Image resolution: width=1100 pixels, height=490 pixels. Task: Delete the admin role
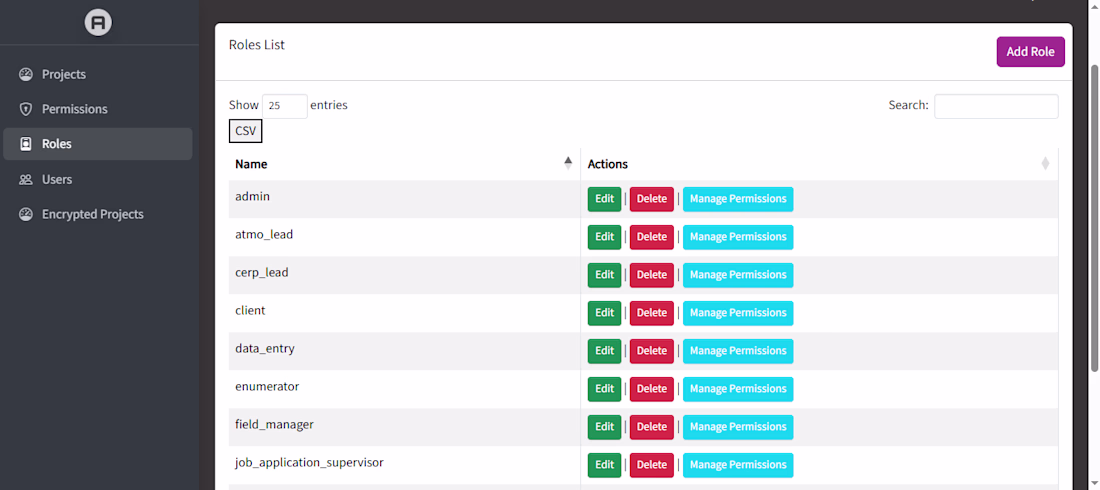[652, 199]
